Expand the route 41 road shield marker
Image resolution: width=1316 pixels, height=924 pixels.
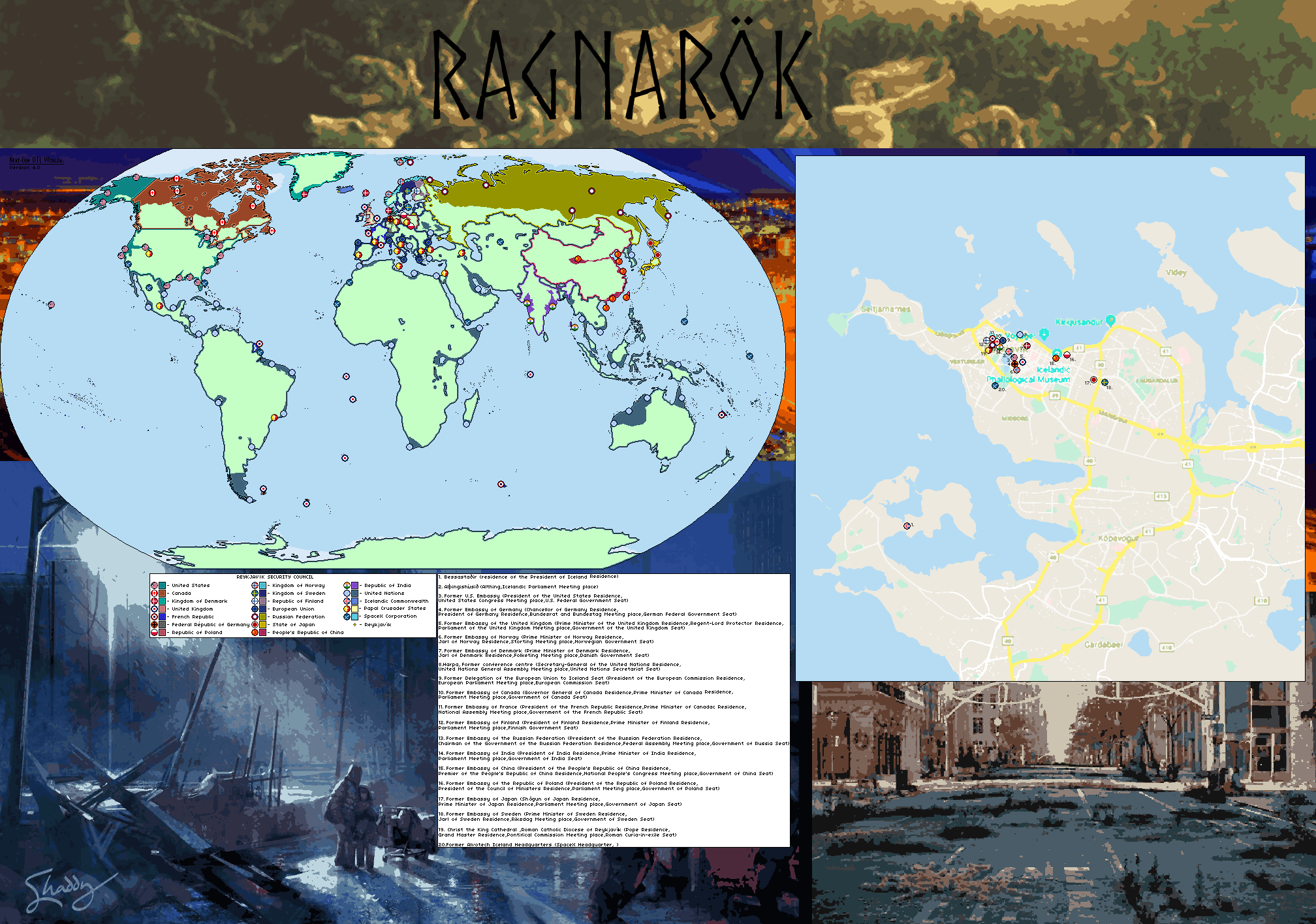click(1080, 347)
